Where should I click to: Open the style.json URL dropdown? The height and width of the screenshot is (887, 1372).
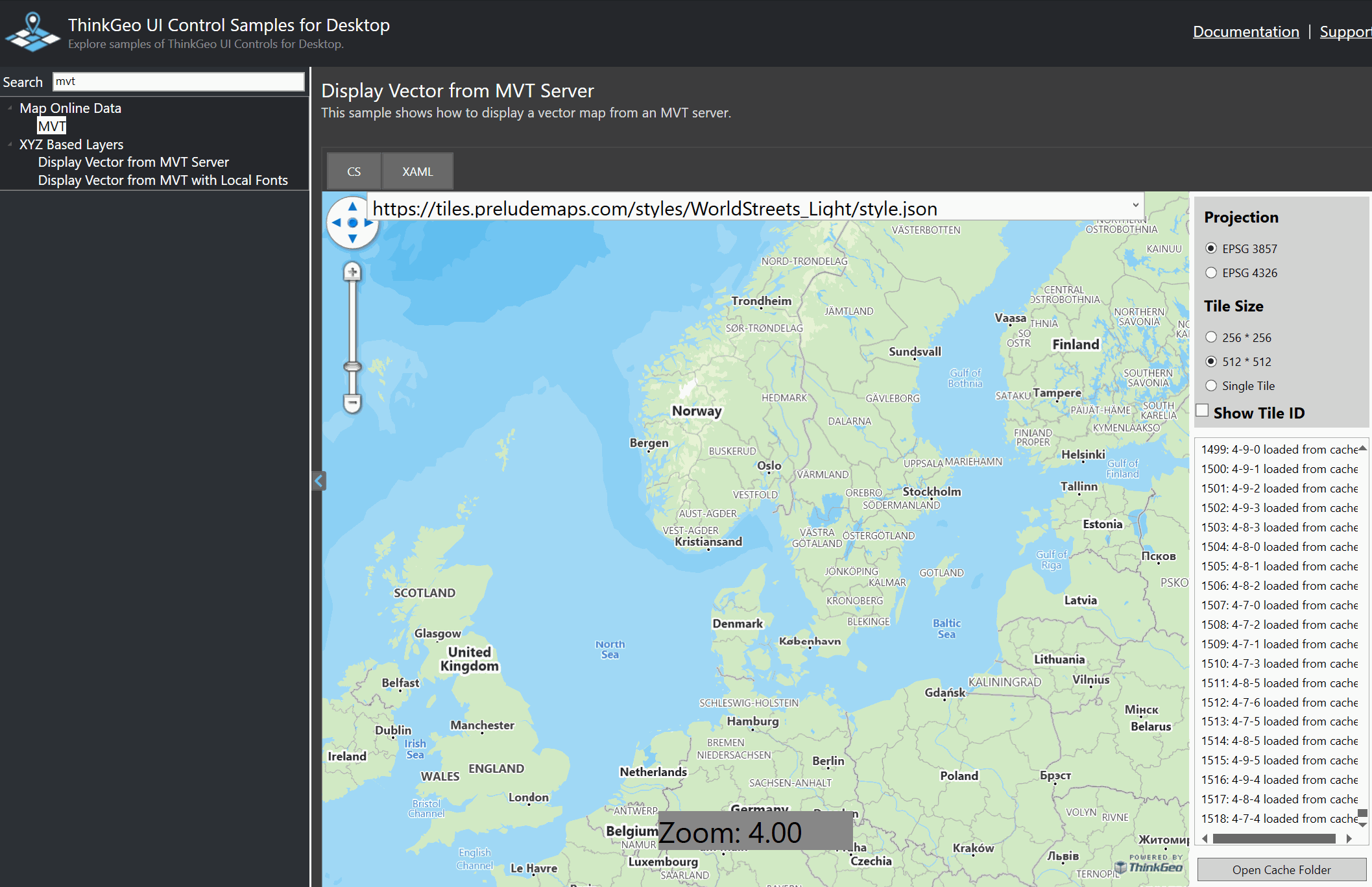[1135, 206]
